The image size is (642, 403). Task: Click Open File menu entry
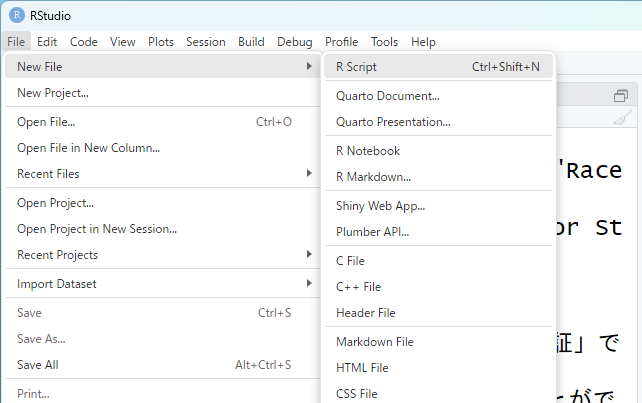(46, 122)
